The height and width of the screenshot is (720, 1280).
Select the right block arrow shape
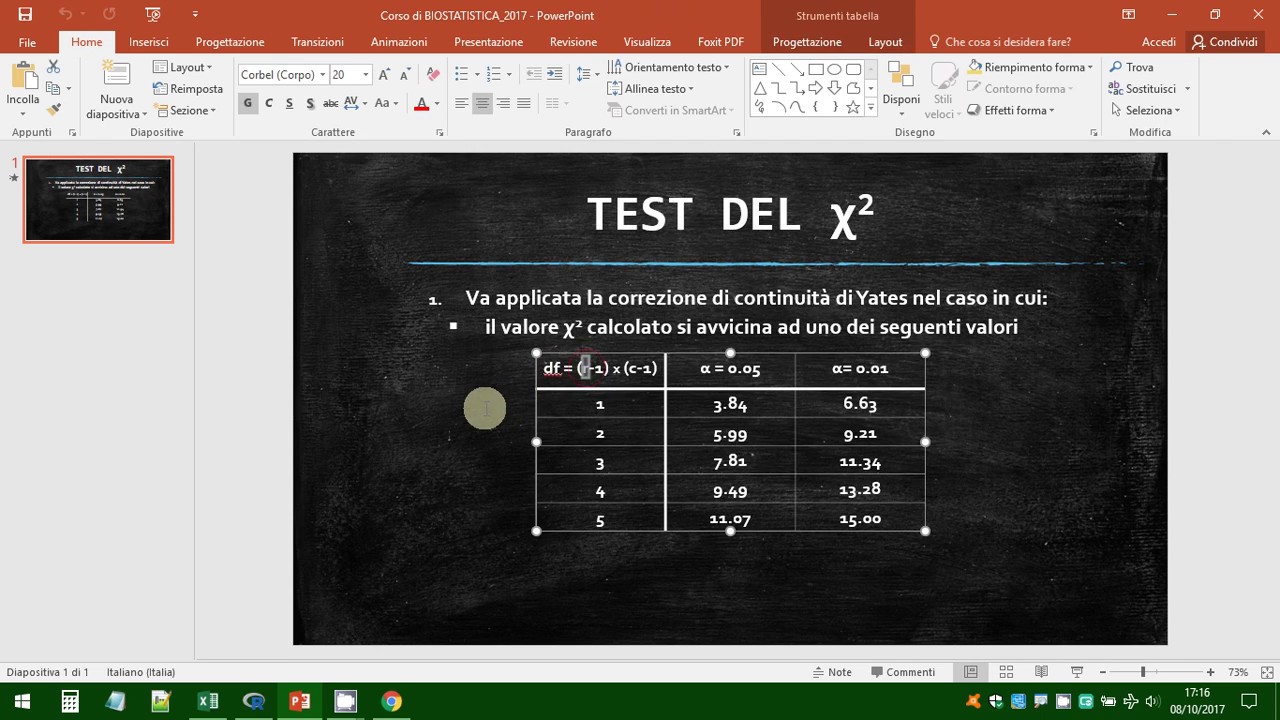[x=816, y=88]
